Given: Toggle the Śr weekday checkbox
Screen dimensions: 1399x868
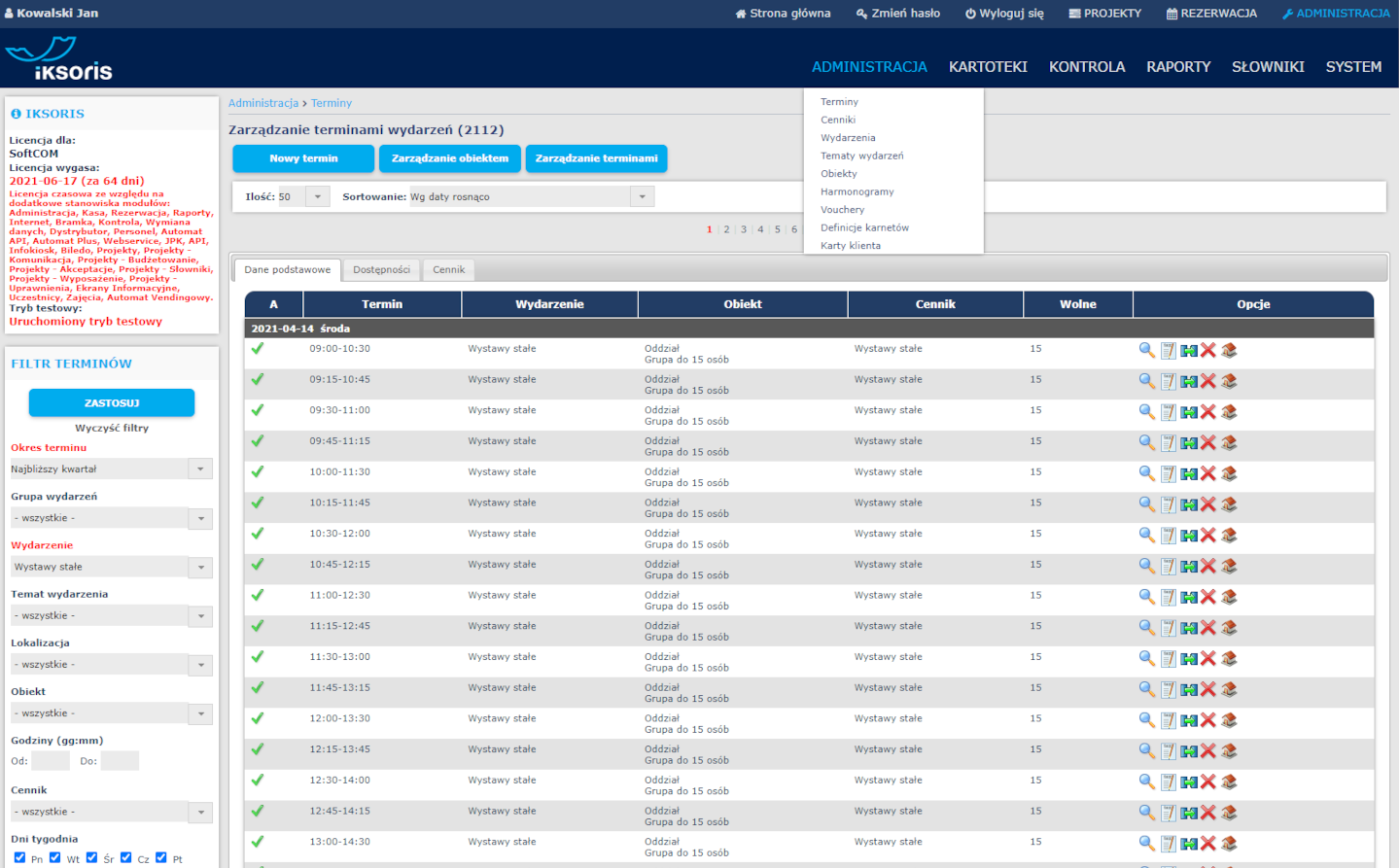Looking at the screenshot, I should pos(91,857).
